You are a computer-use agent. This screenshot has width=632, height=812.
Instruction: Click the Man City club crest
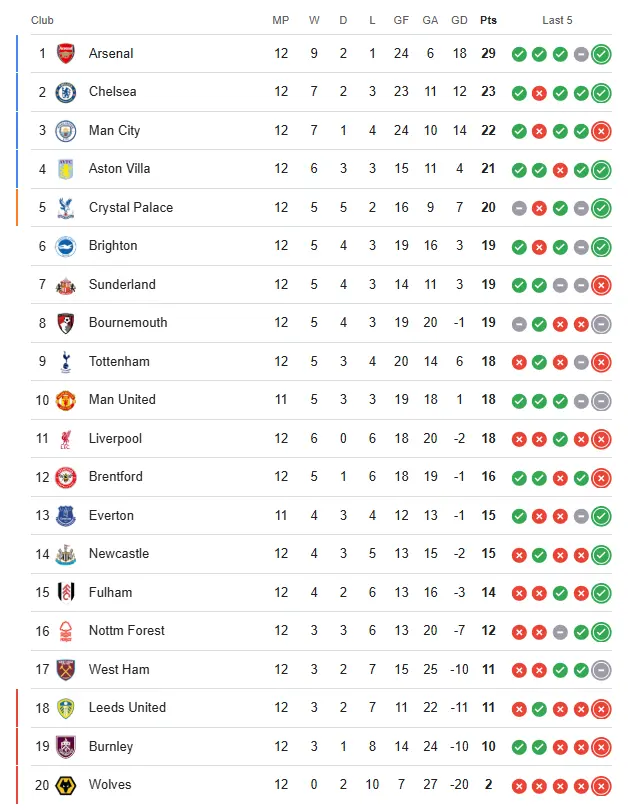(x=66, y=131)
